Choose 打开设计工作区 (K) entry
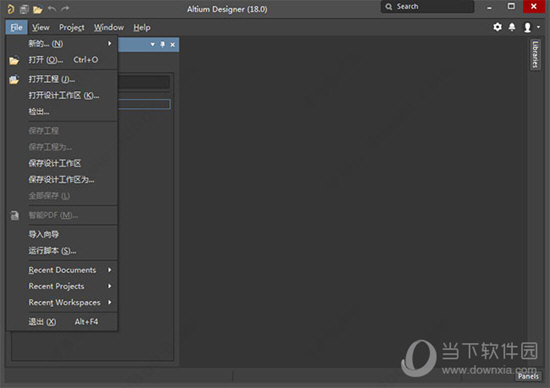Screen dimensions: 550x388 pyautogui.click(x=62, y=95)
